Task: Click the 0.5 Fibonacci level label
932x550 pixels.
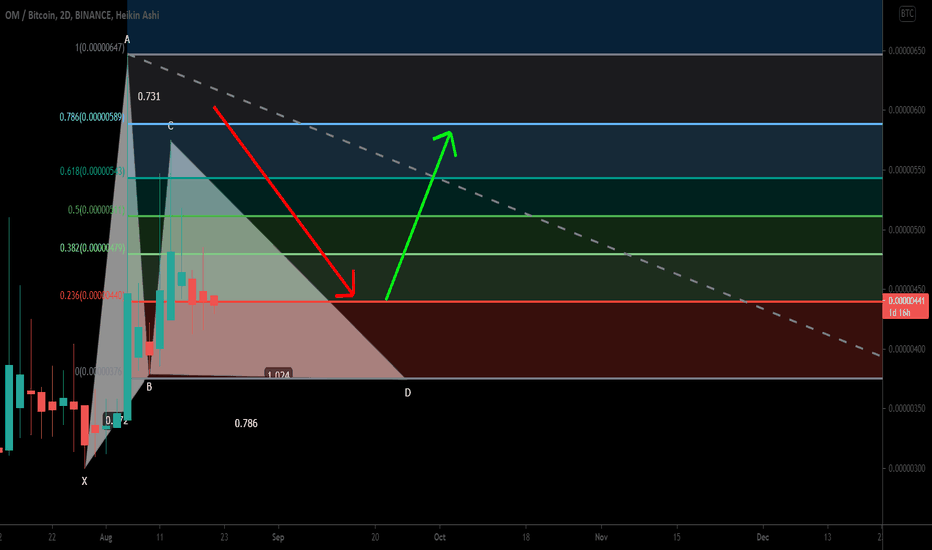Action: 96,210
